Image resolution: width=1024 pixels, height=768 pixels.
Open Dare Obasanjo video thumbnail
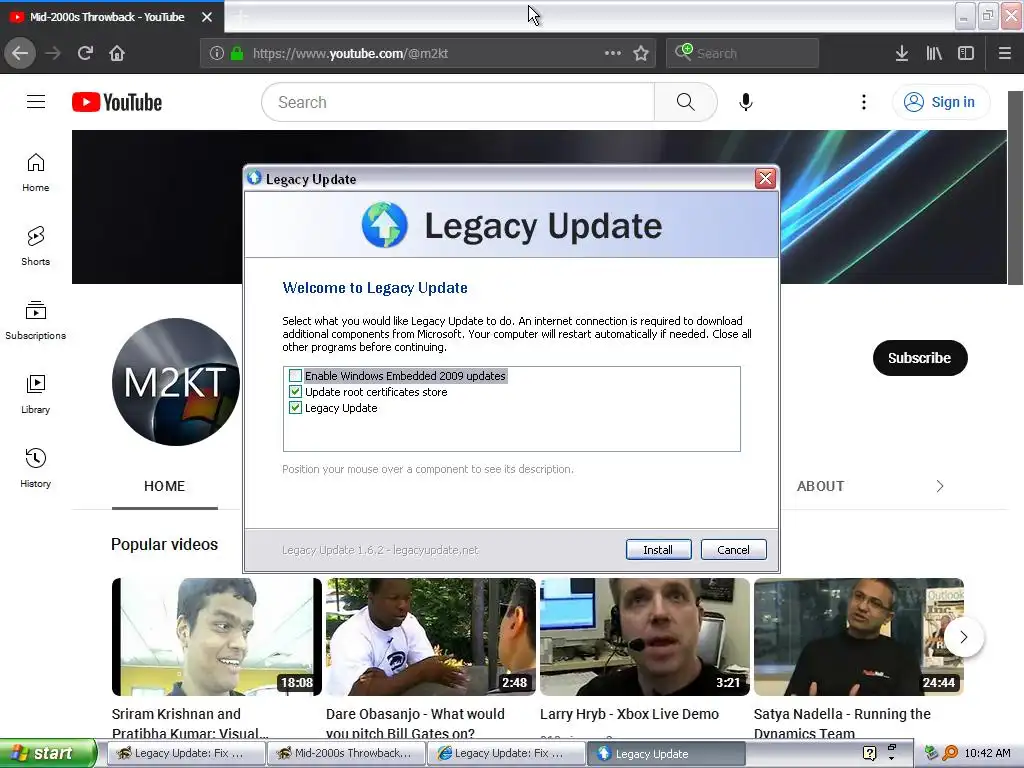(x=431, y=637)
